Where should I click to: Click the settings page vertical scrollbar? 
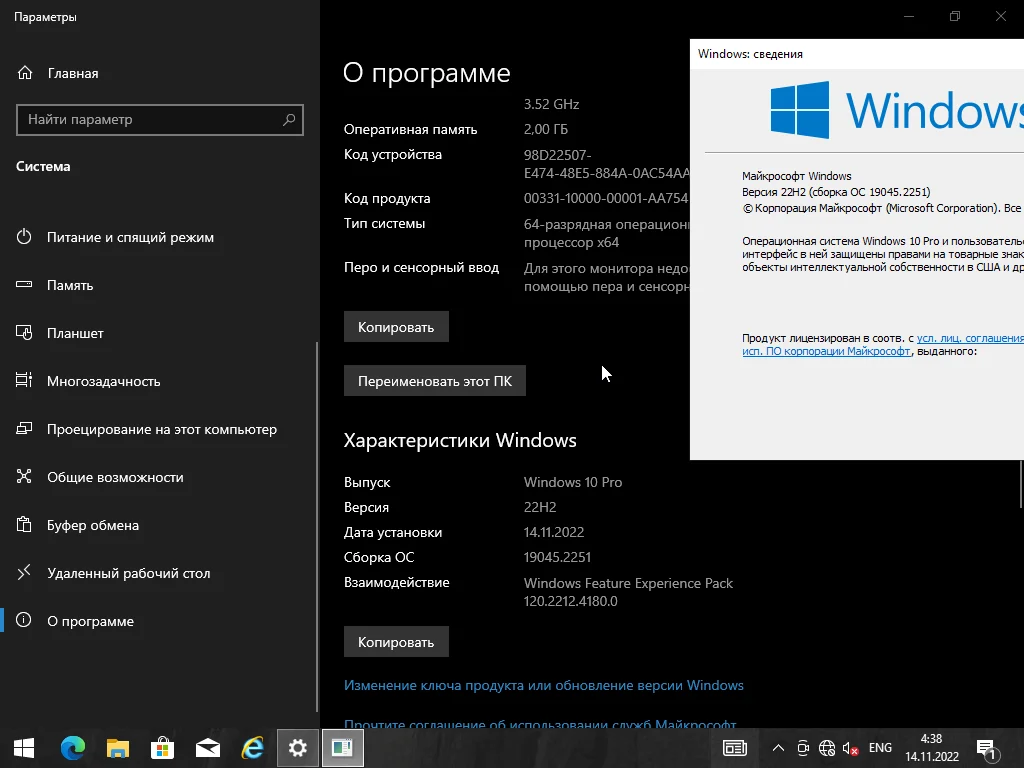tap(1021, 483)
